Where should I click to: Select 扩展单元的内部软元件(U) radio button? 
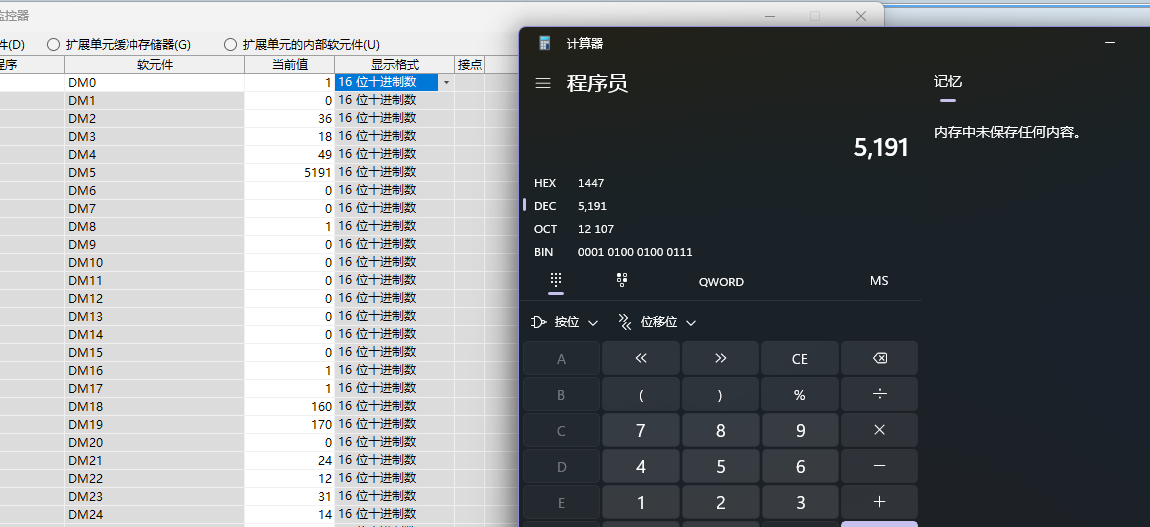click(x=231, y=45)
